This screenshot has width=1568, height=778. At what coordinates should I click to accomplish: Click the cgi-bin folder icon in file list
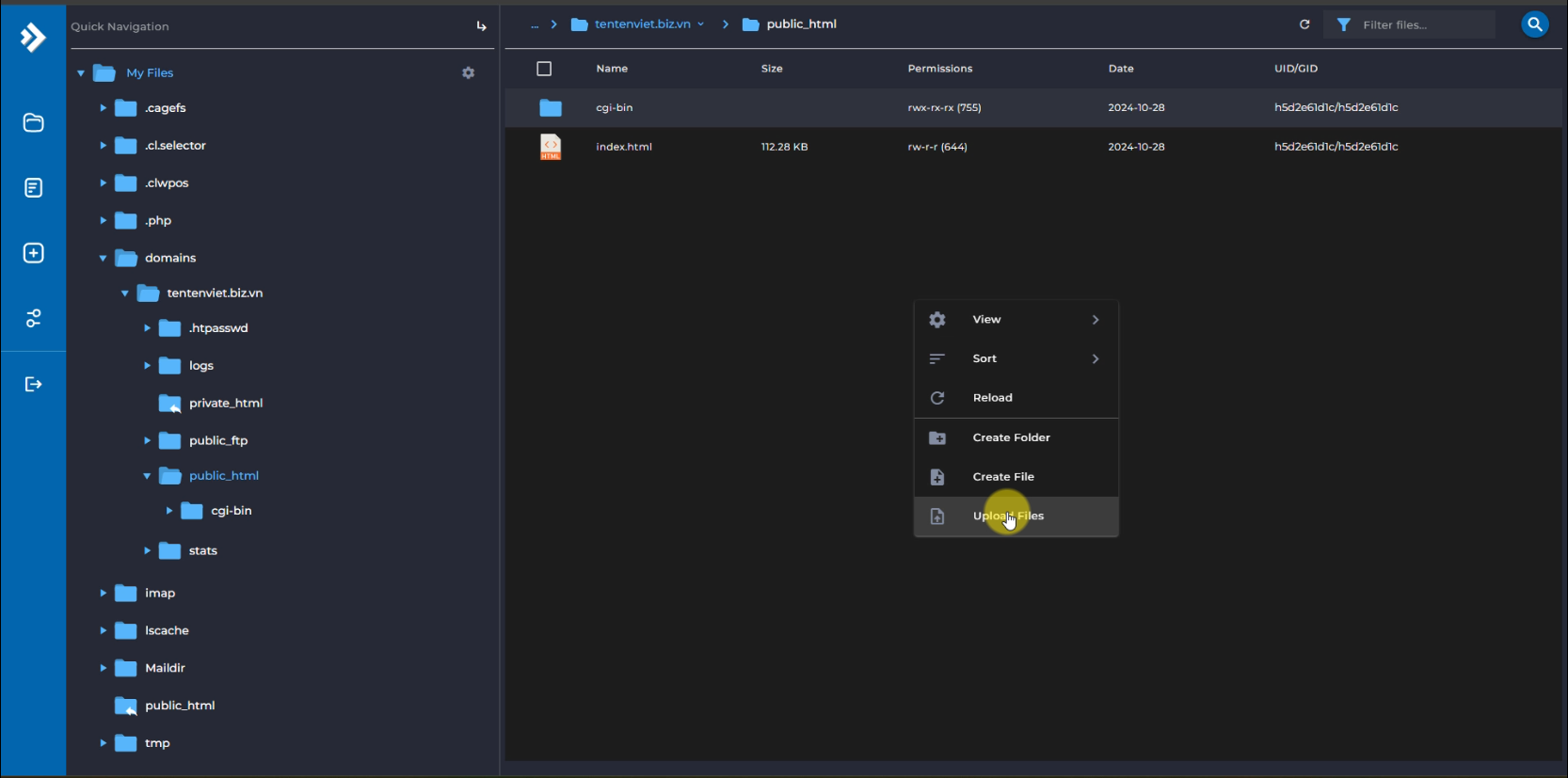[551, 108]
